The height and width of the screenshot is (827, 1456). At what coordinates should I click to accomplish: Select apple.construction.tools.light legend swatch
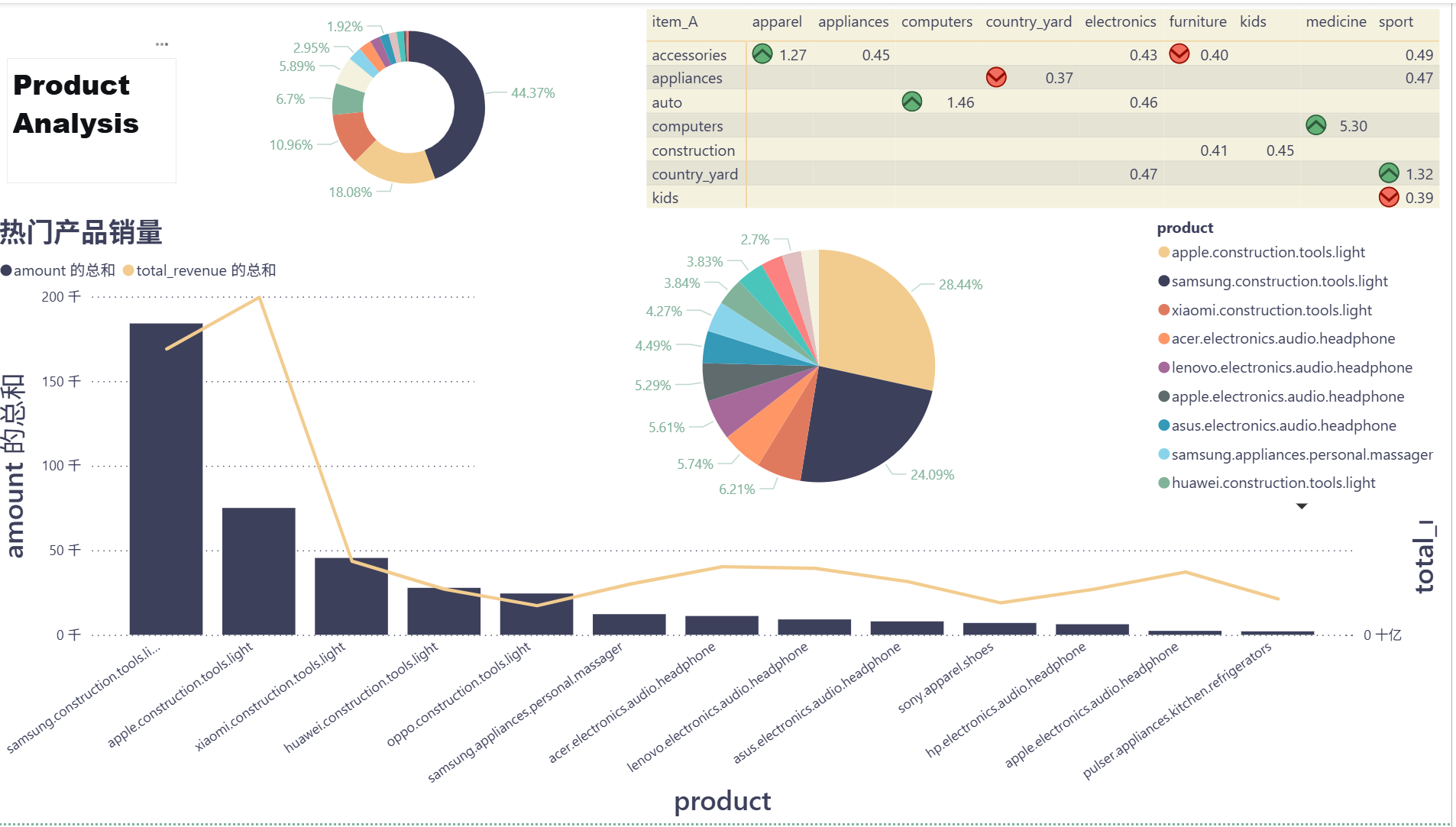pos(1163,252)
